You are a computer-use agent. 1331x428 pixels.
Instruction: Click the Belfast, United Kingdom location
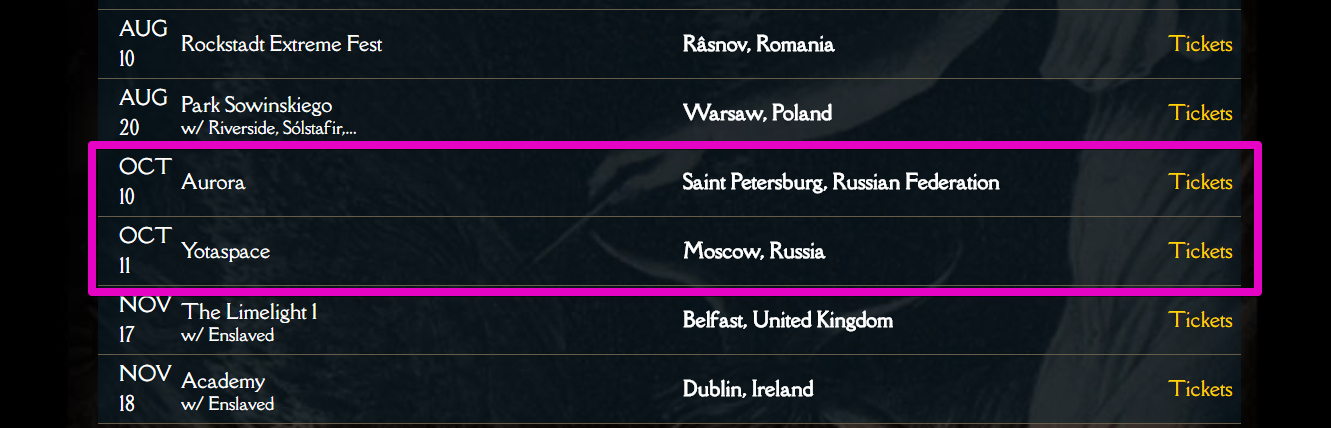click(x=787, y=320)
